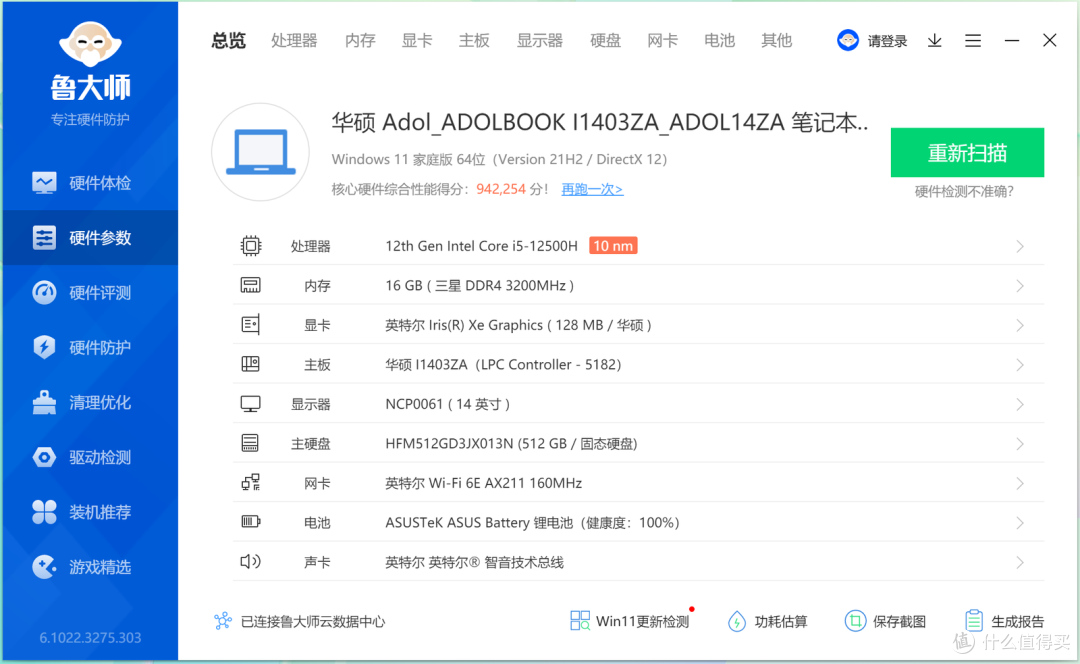Click 已连接鲁大师云数据中心 status text

(313, 621)
